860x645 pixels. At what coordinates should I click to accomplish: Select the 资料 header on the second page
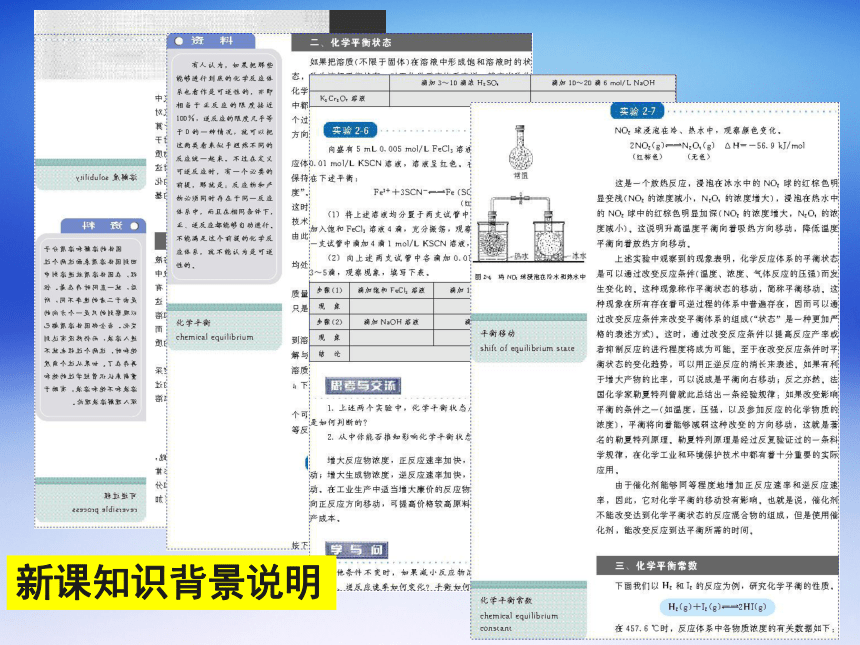pos(211,41)
